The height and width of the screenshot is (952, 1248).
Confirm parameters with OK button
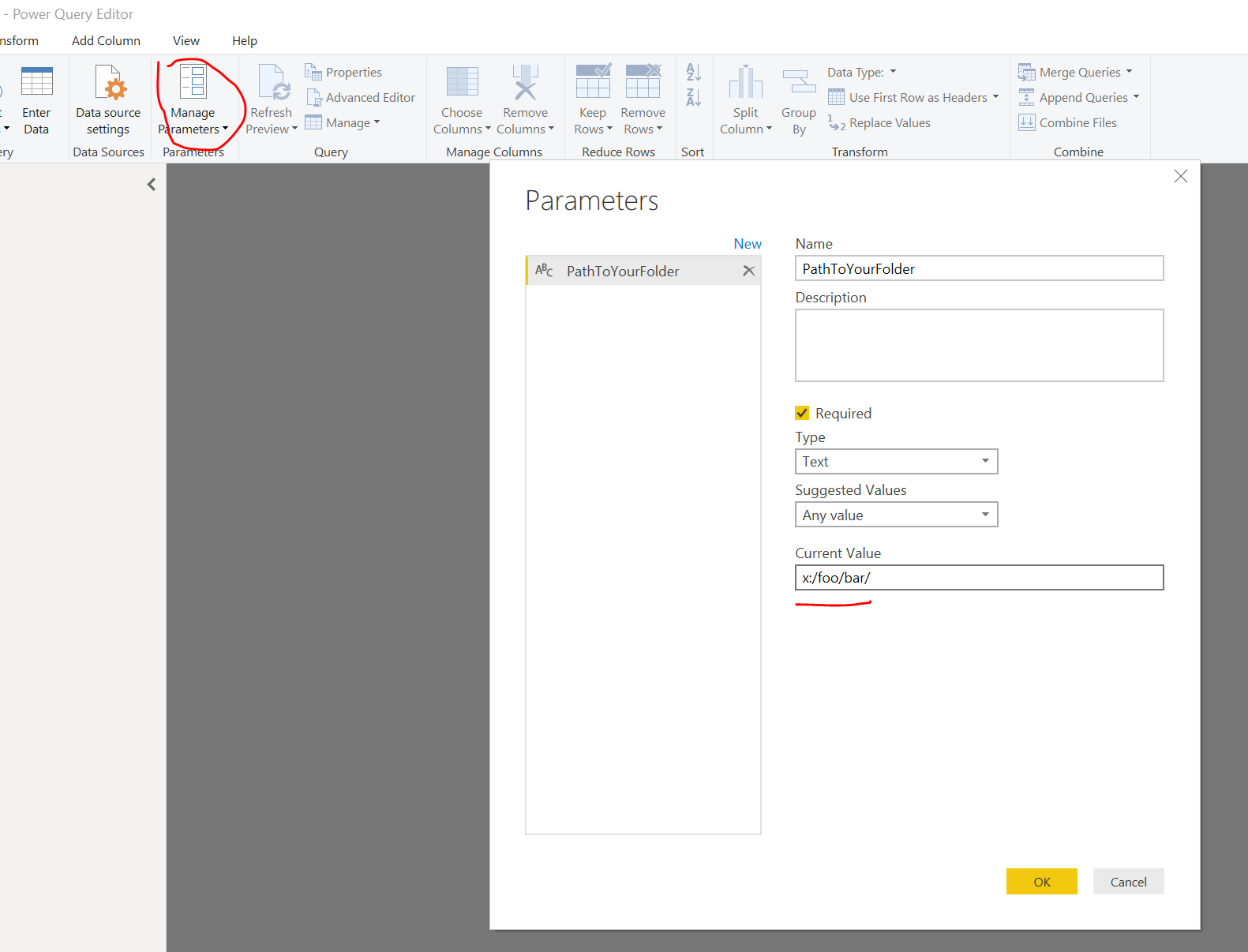tap(1042, 882)
